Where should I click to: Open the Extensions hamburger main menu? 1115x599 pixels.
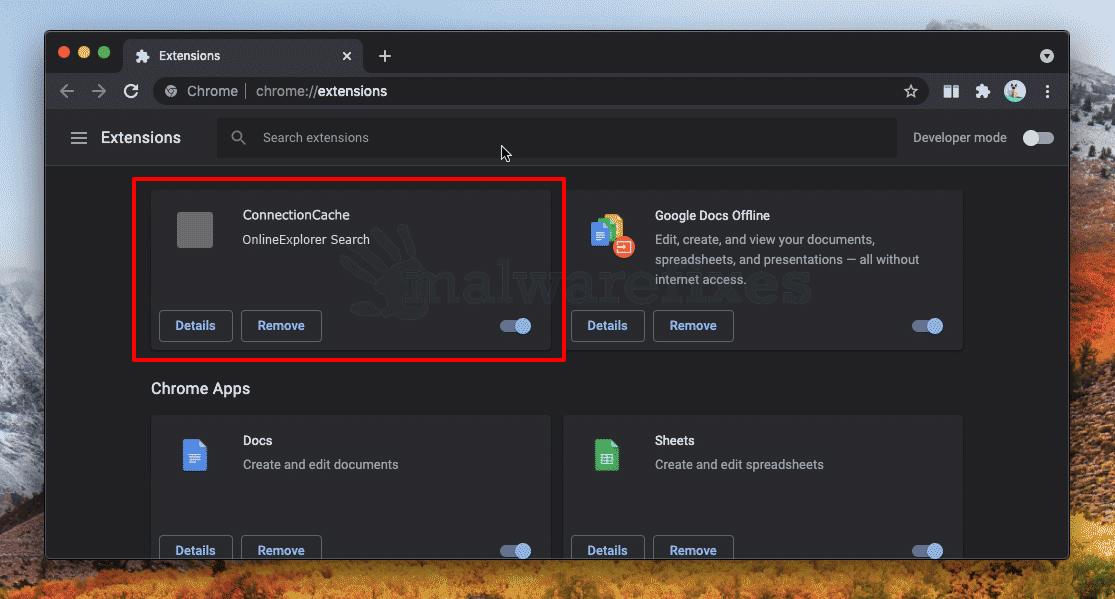tap(79, 138)
